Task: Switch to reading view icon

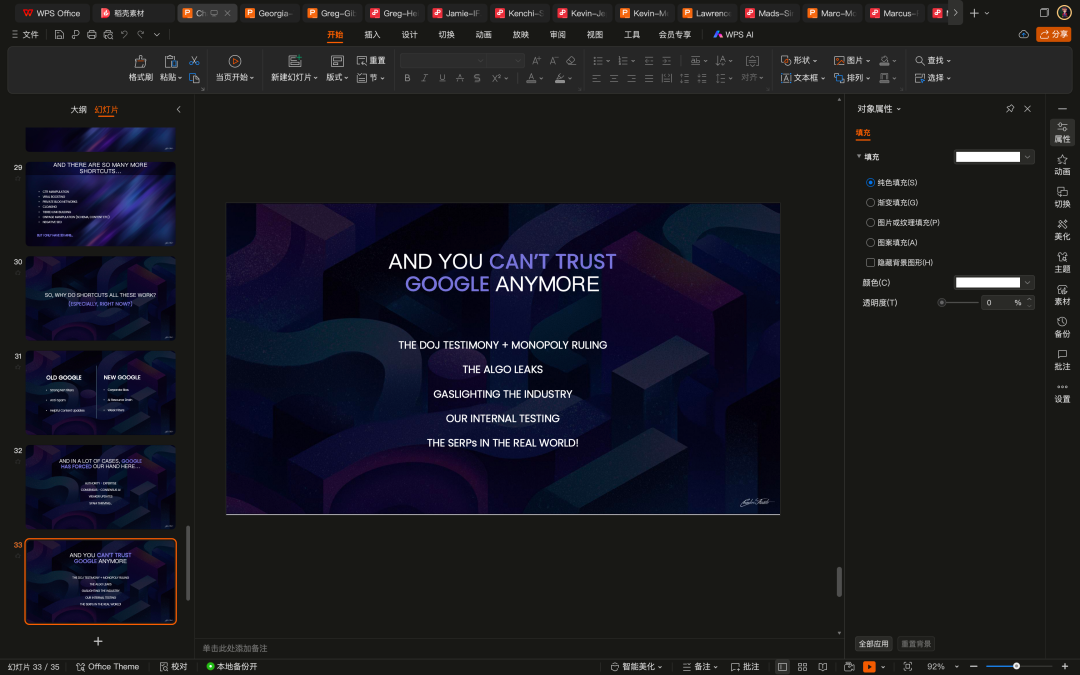Action: (x=822, y=667)
